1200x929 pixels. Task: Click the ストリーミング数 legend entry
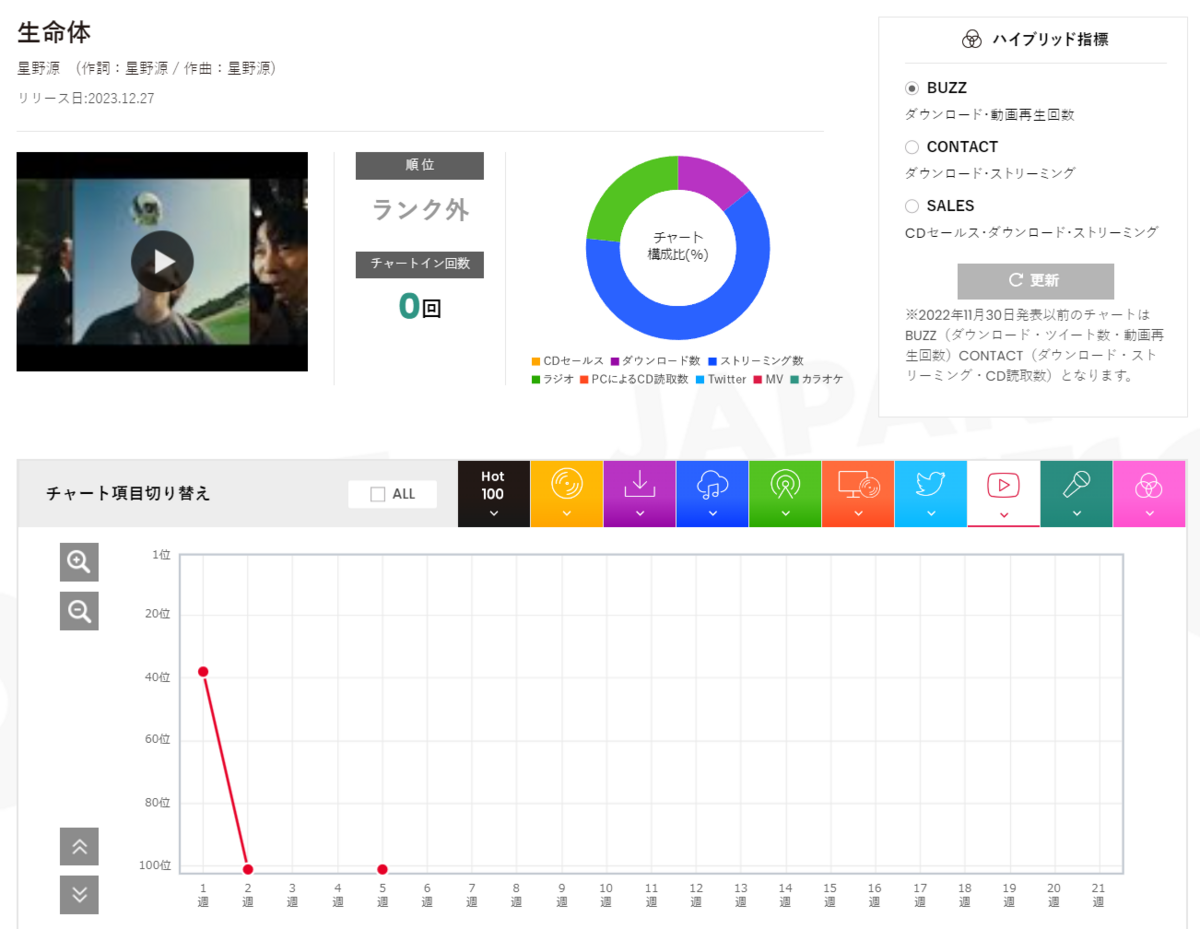(755, 361)
